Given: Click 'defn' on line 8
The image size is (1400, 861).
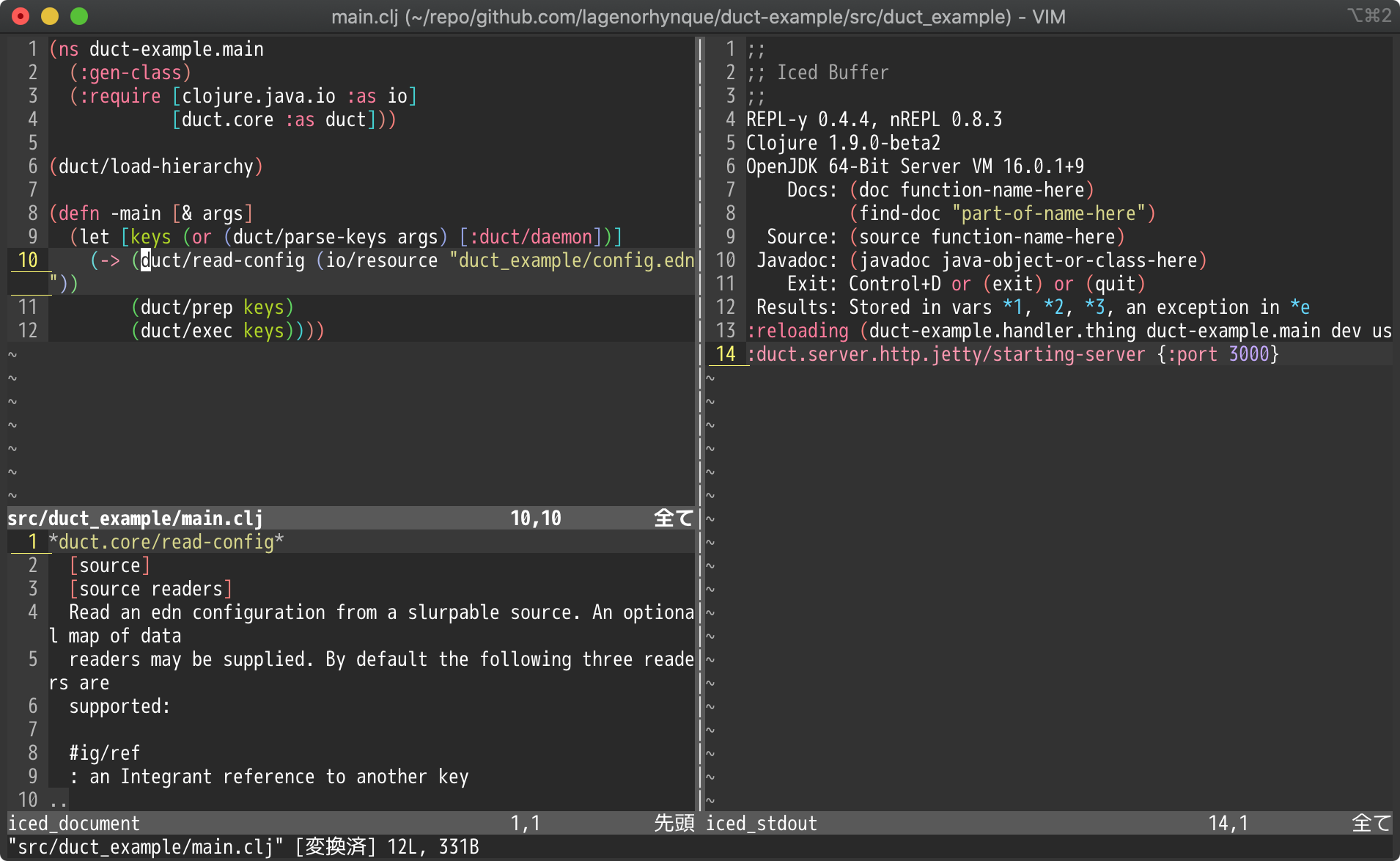Looking at the screenshot, I should [x=79, y=213].
